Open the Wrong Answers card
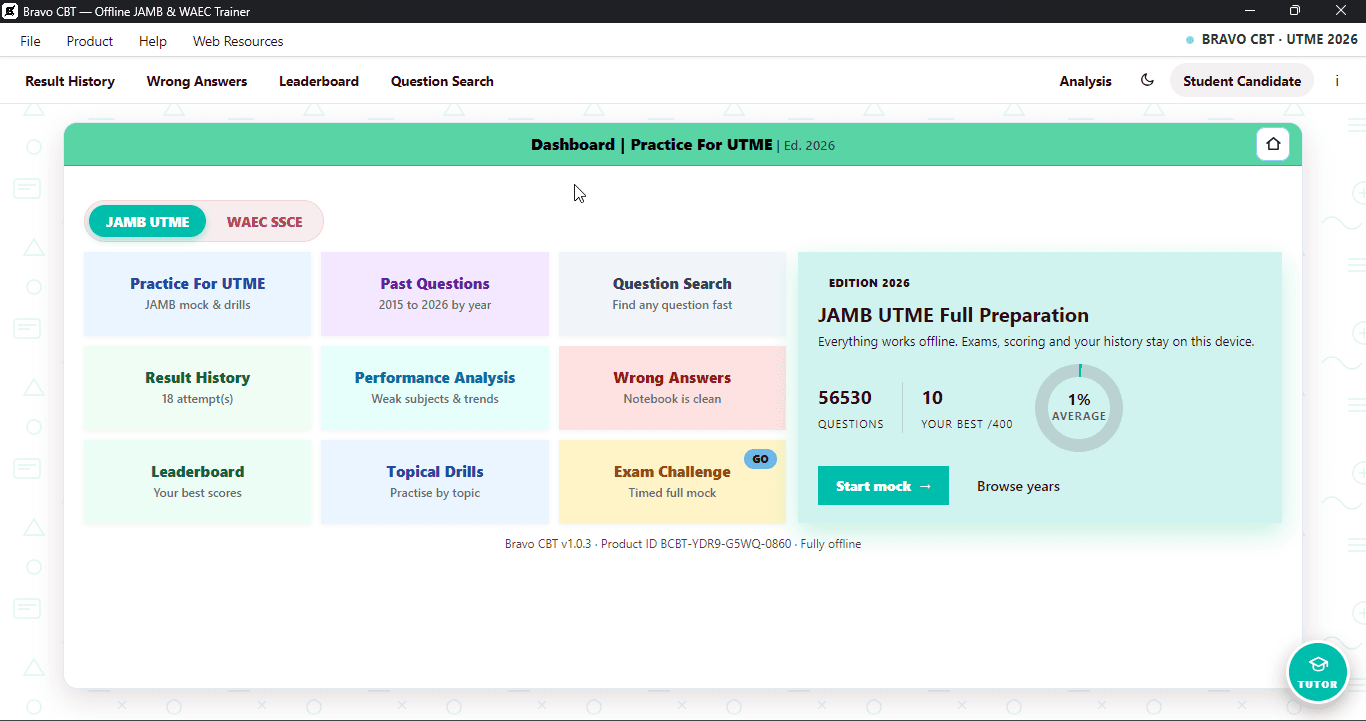Screen dimensions: 1366x721 point(672,388)
